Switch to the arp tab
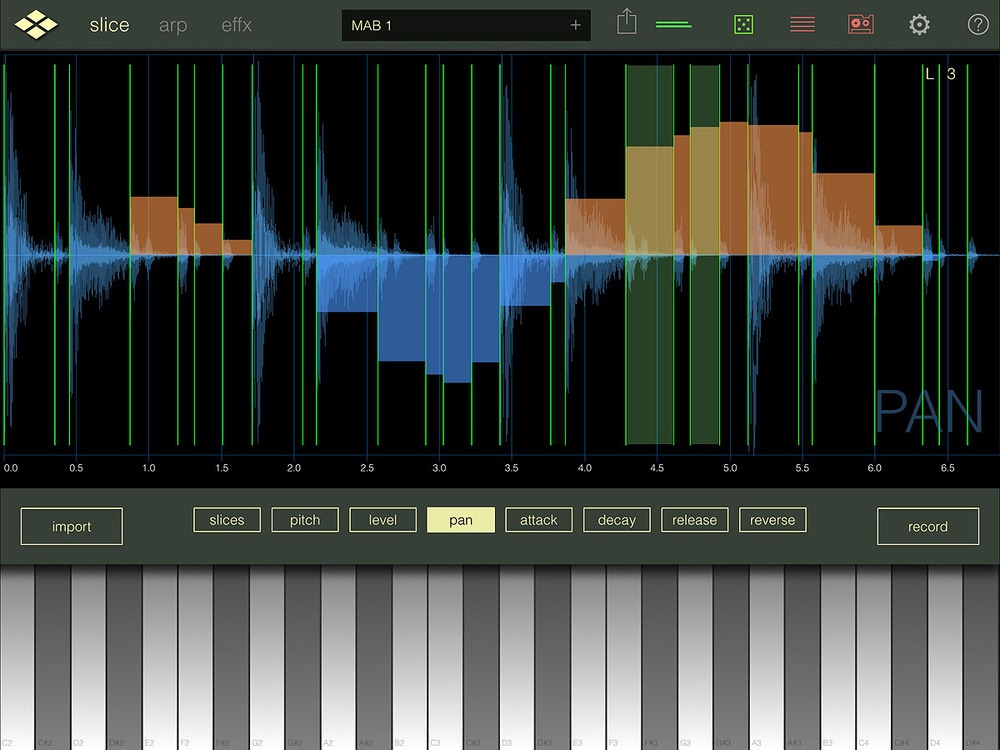This screenshot has height=750, width=1000. (x=173, y=25)
